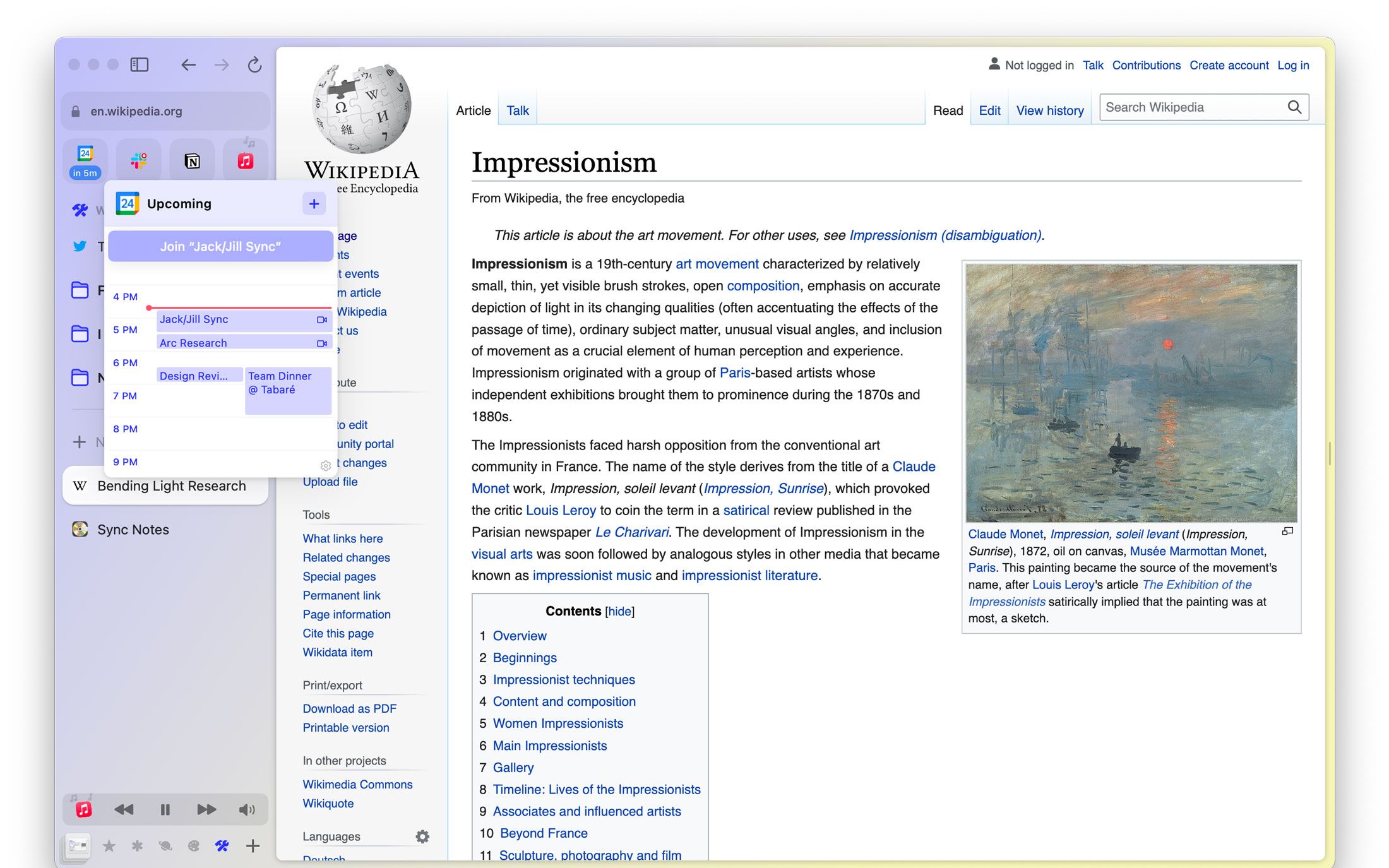Join the Jack/Jill Sync calendar event

pos(219,247)
